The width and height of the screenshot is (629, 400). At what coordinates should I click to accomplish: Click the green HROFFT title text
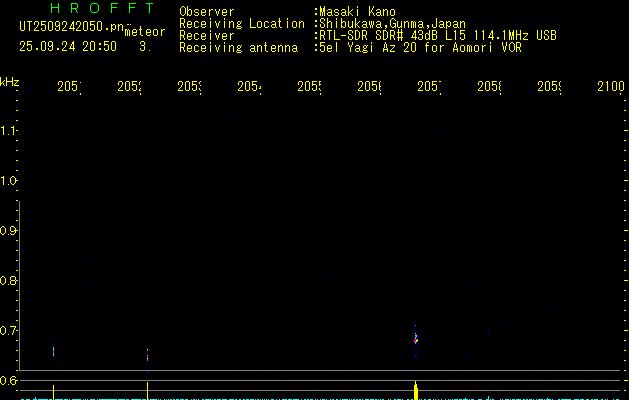[x=103, y=8]
